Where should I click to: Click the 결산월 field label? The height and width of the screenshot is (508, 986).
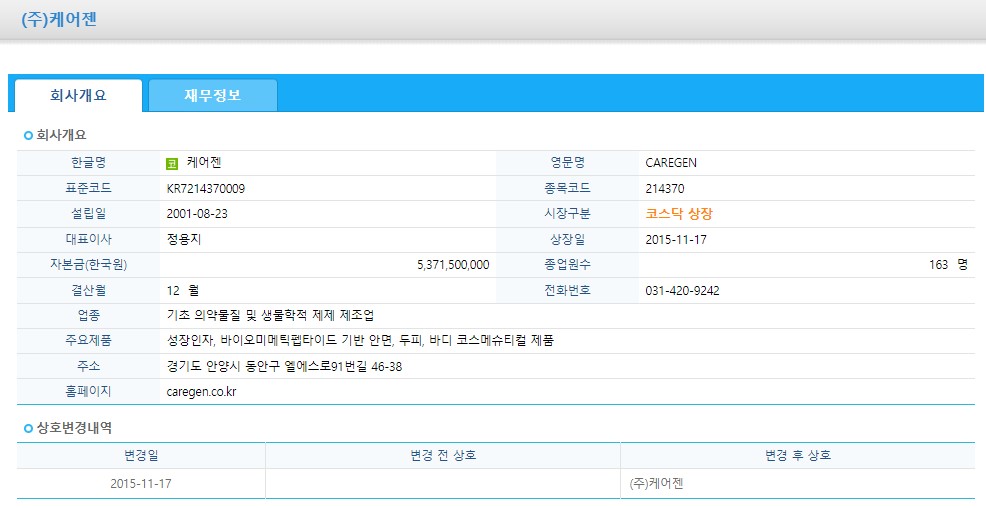89,290
